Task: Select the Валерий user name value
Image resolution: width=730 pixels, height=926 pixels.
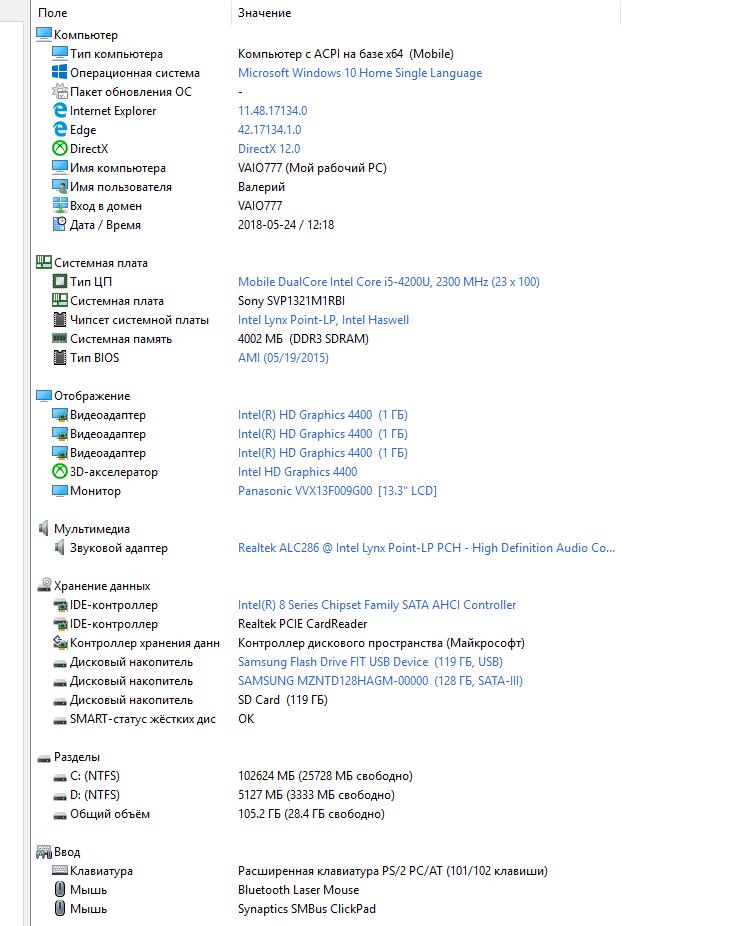Action: pos(261,187)
